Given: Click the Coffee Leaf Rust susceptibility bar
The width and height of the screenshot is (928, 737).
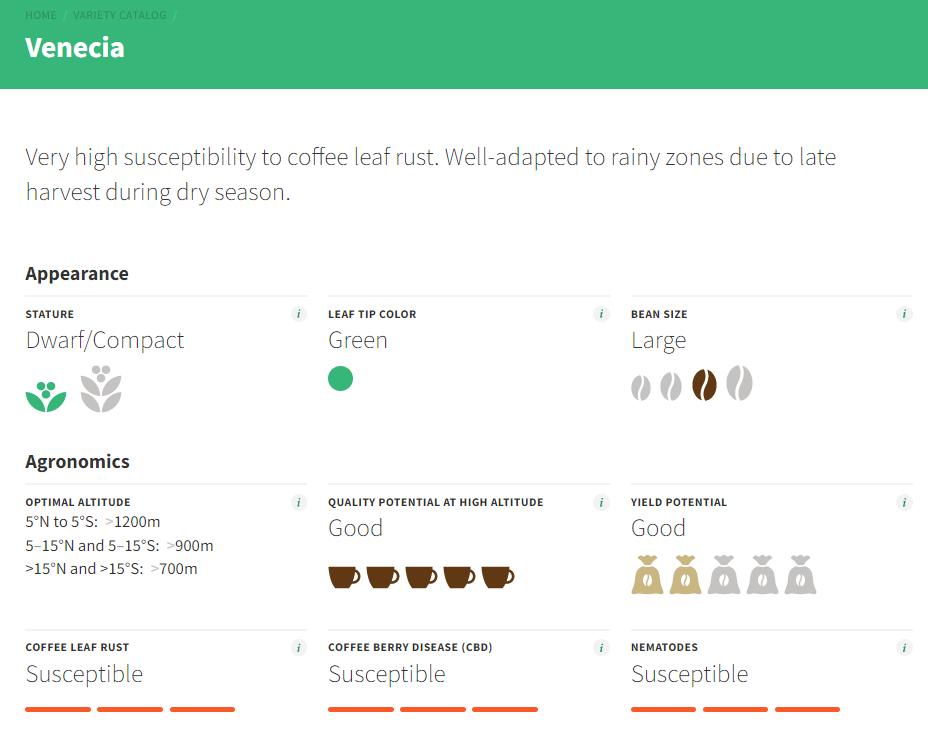Looking at the screenshot, I should pyautogui.click(x=130, y=709).
